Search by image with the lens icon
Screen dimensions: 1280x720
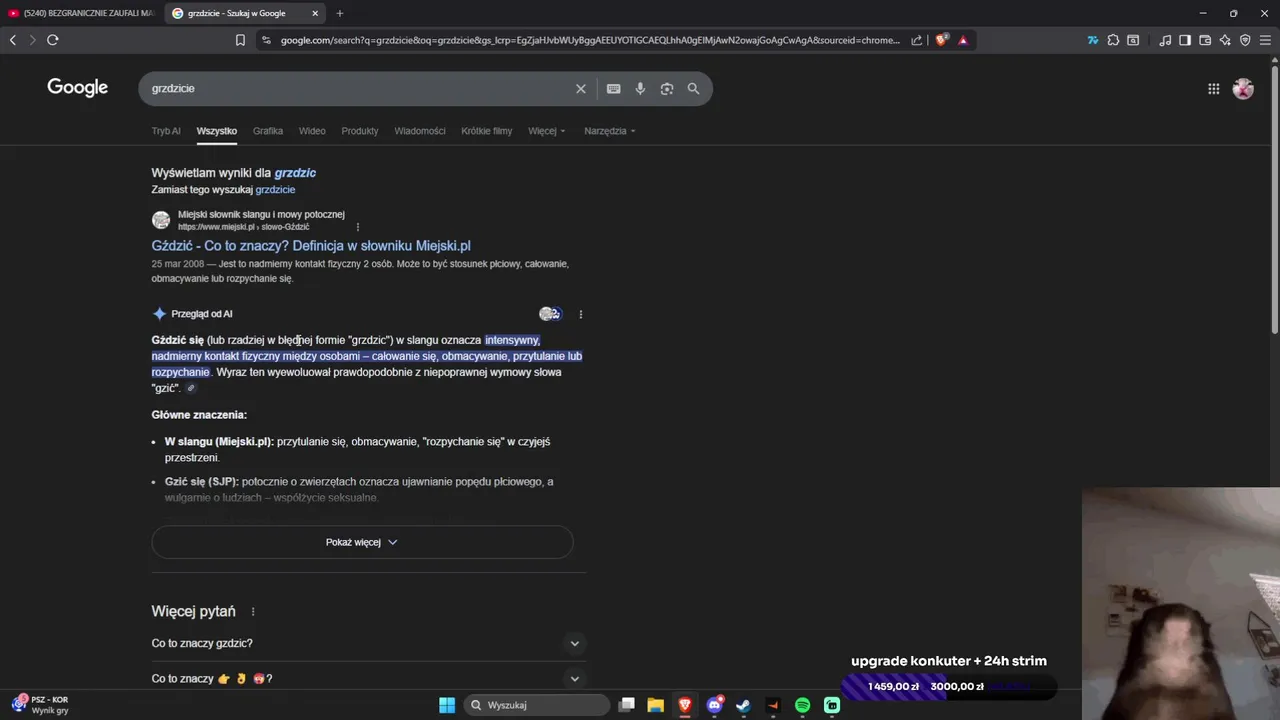pyautogui.click(x=667, y=89)
